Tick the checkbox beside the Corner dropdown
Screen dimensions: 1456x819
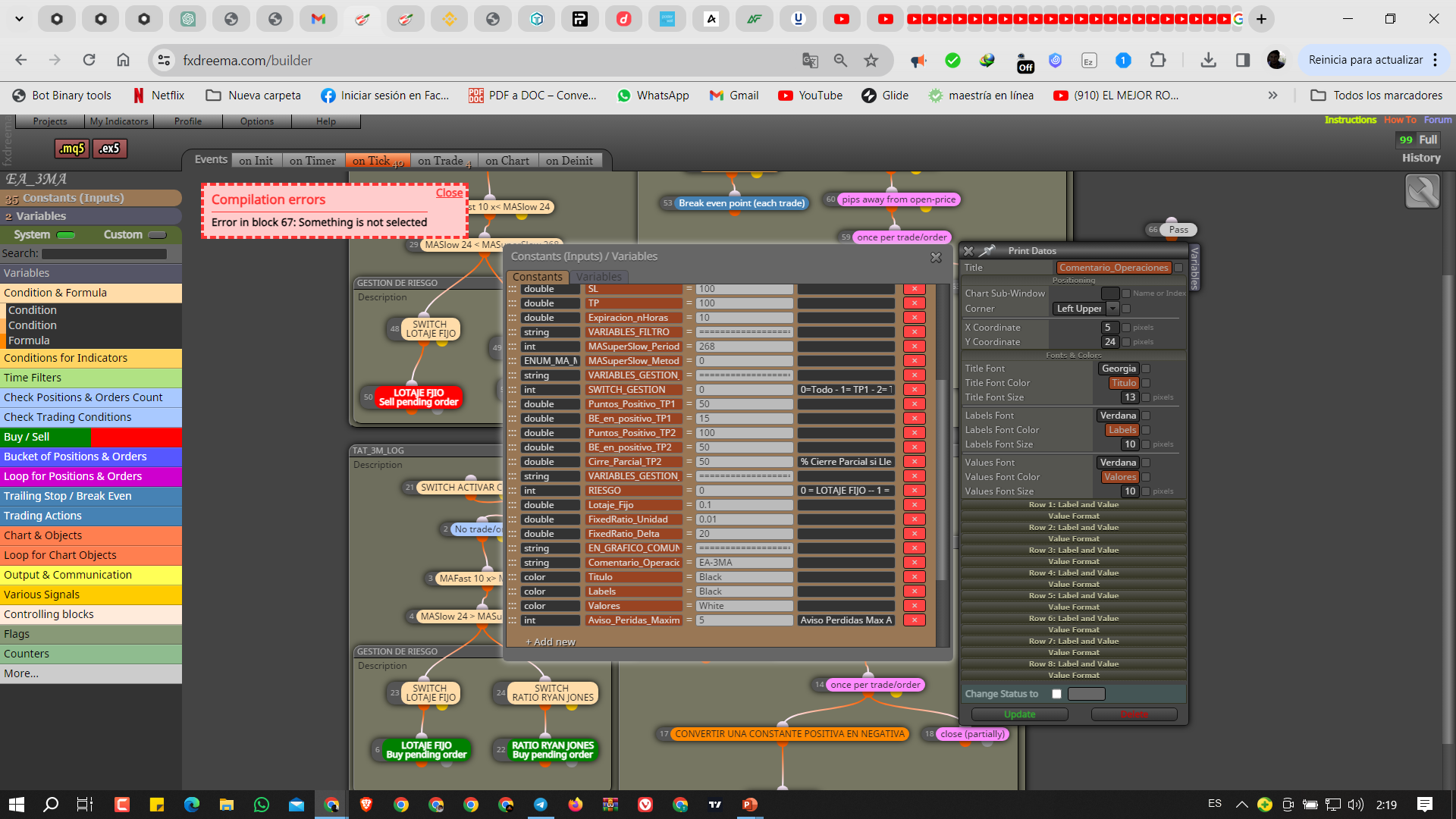(1126, 309)
